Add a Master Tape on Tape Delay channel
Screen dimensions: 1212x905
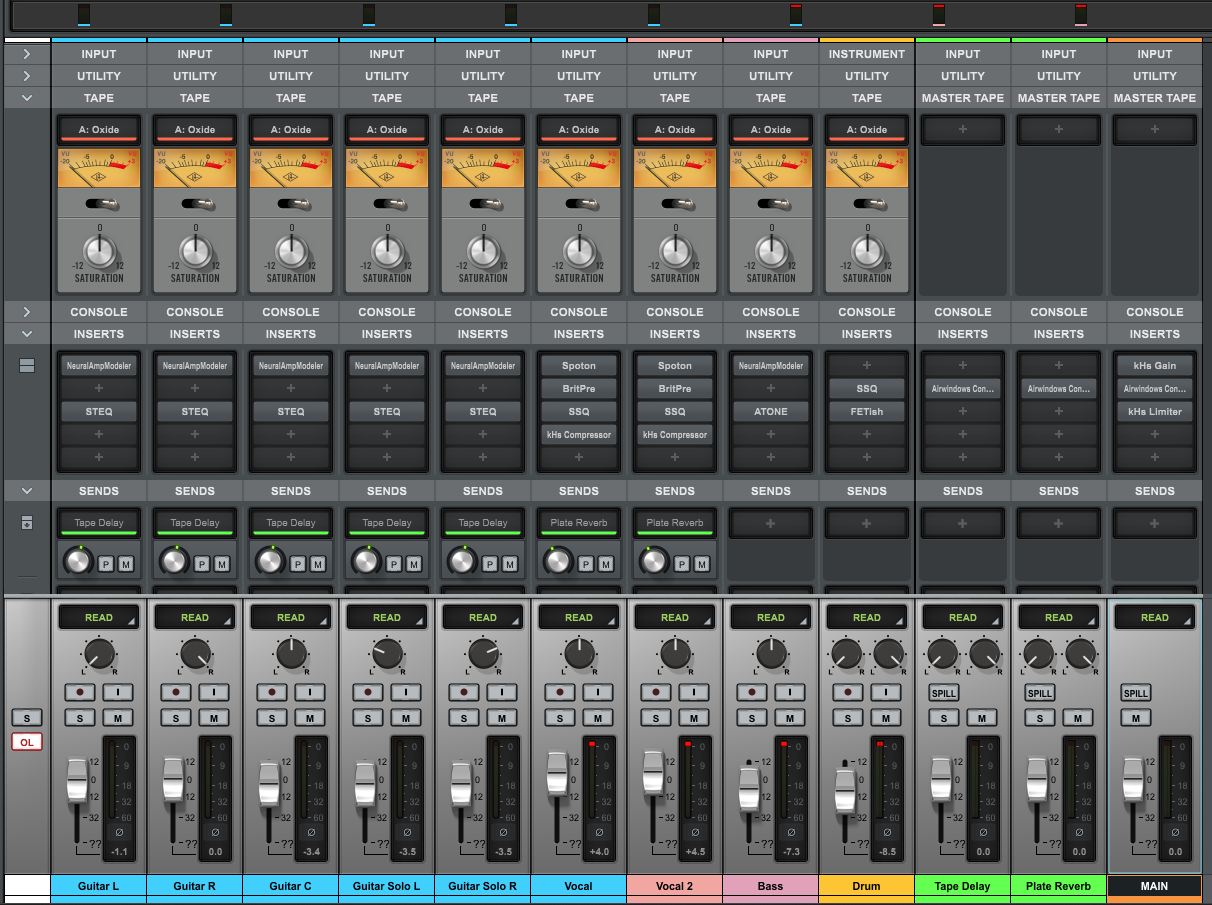point(963,130)
